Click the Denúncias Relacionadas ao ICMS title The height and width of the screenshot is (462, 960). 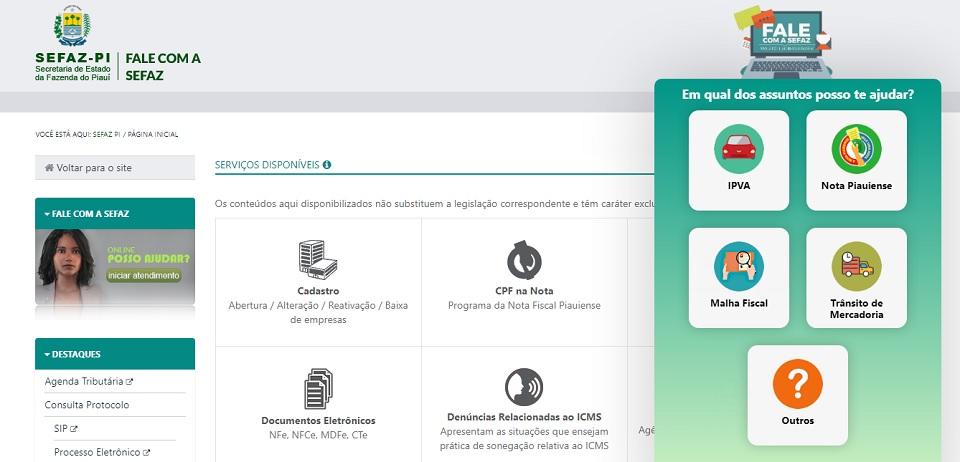pos(524,417)
